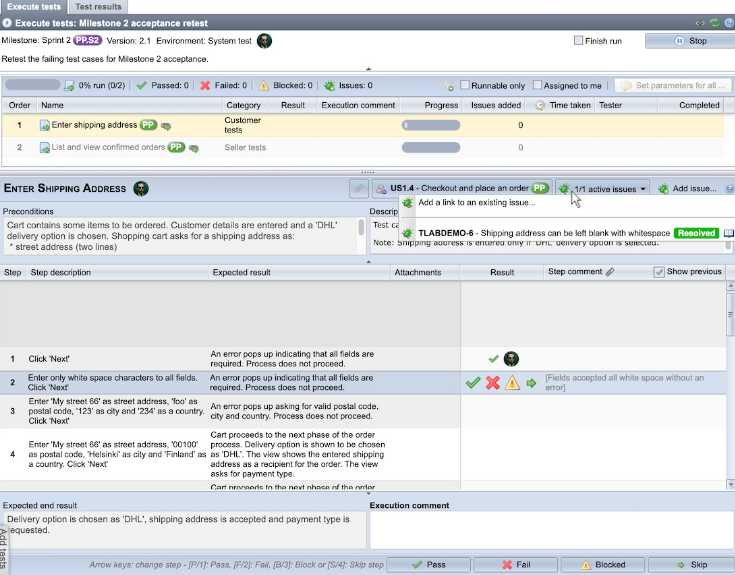The width and height of the screenshot is (735, 575).
Task: Collapse the run details with the up arrow
Action: tap(368, 69)
